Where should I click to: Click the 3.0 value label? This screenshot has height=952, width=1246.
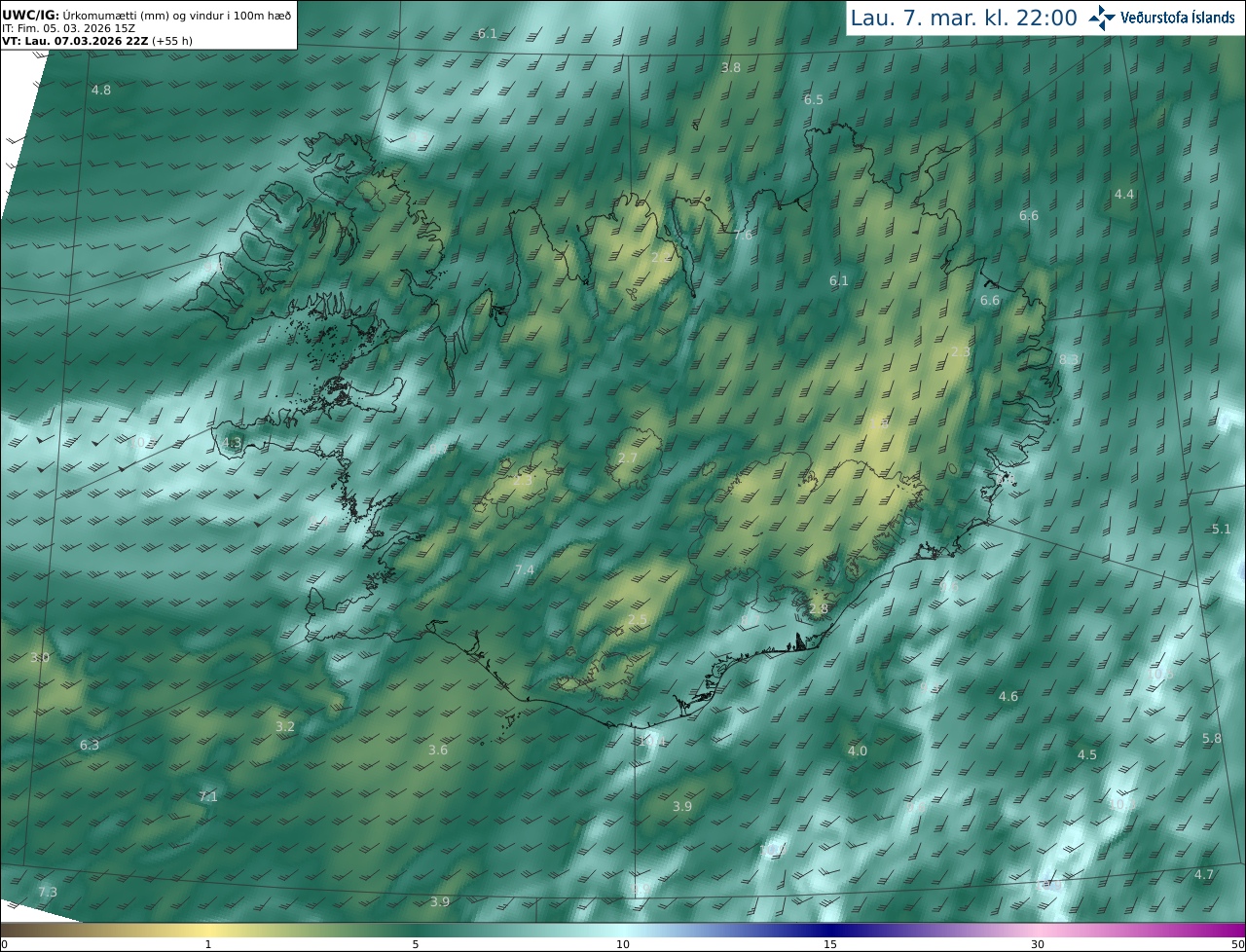click(40, 658)
